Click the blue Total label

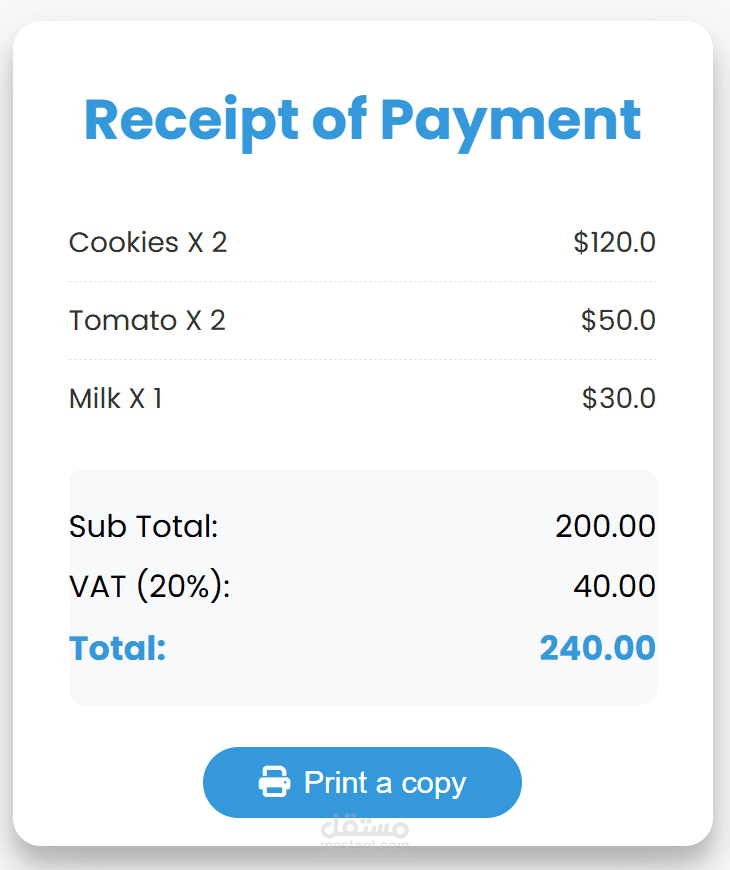[118, 648]
